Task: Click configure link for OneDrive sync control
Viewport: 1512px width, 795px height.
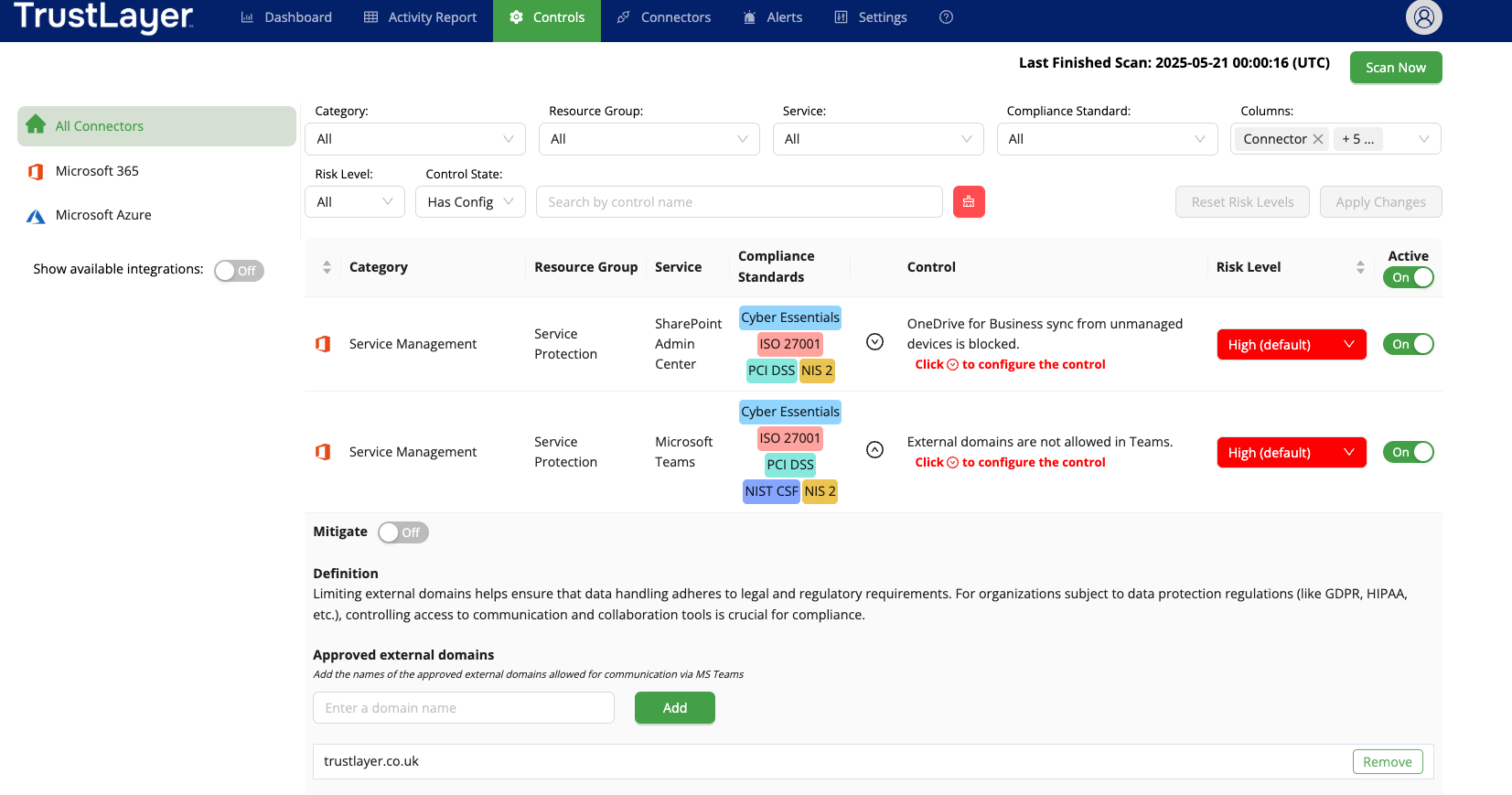Action: [x=1010, y=364]
